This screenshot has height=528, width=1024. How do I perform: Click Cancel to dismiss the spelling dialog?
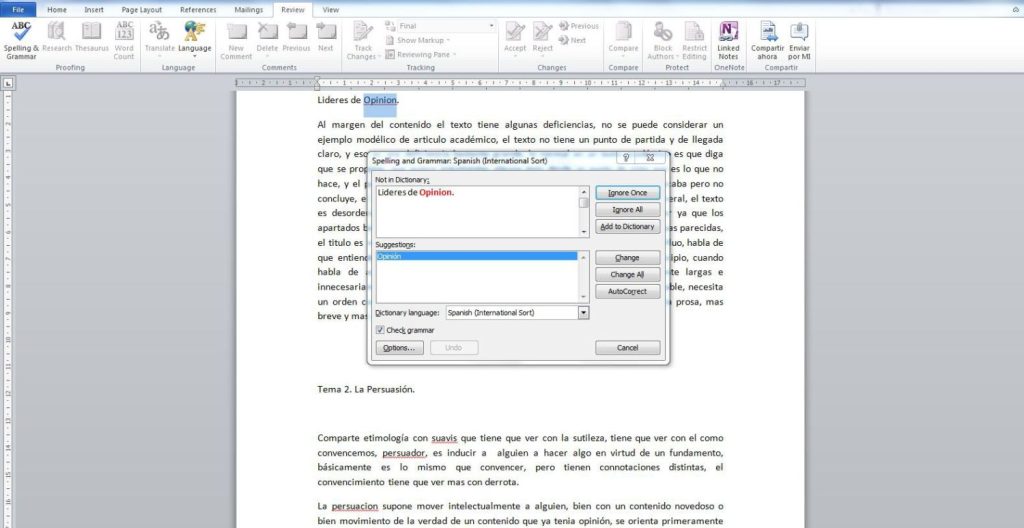627,348
